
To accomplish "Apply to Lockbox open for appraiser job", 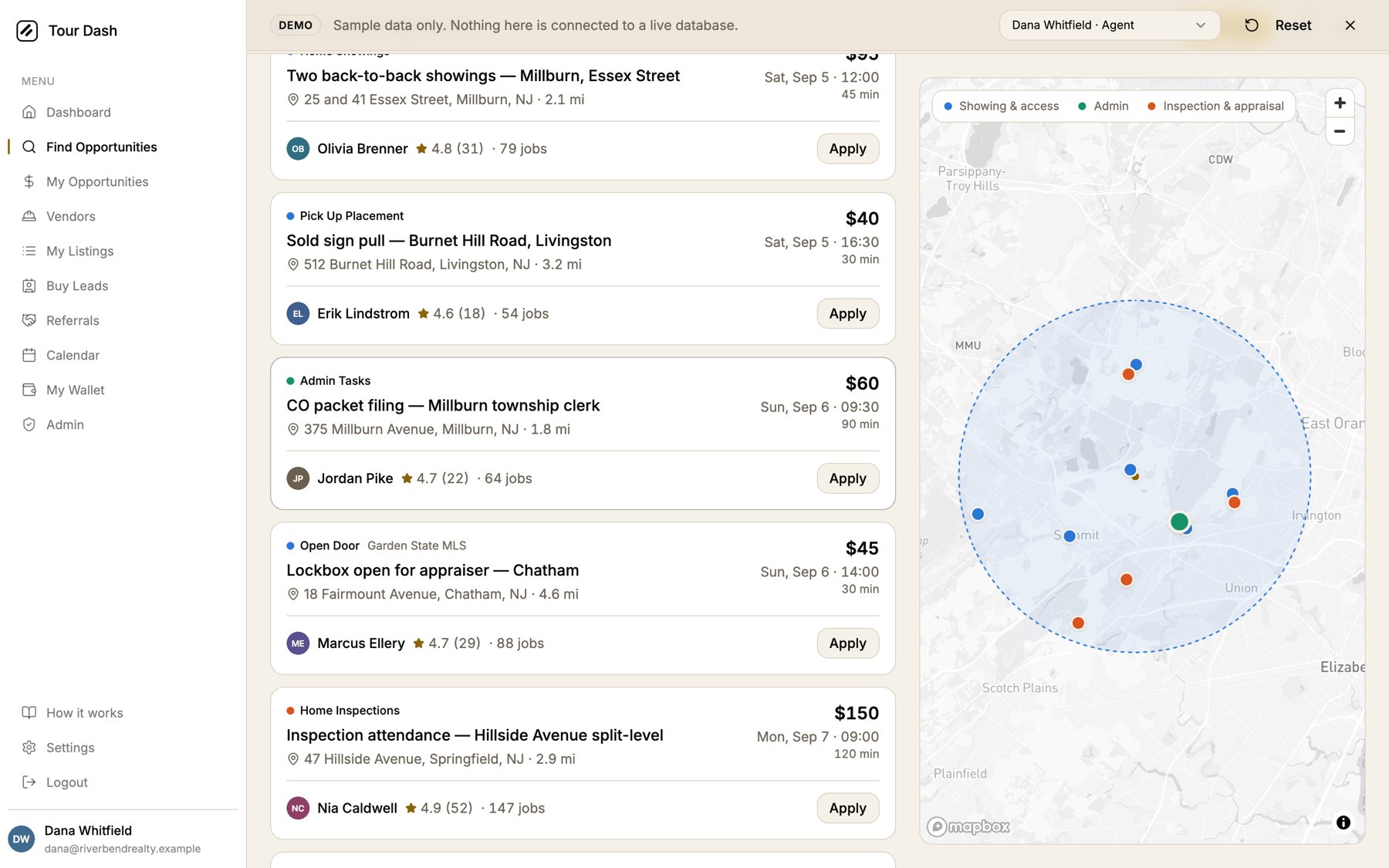I will (847, 643).
